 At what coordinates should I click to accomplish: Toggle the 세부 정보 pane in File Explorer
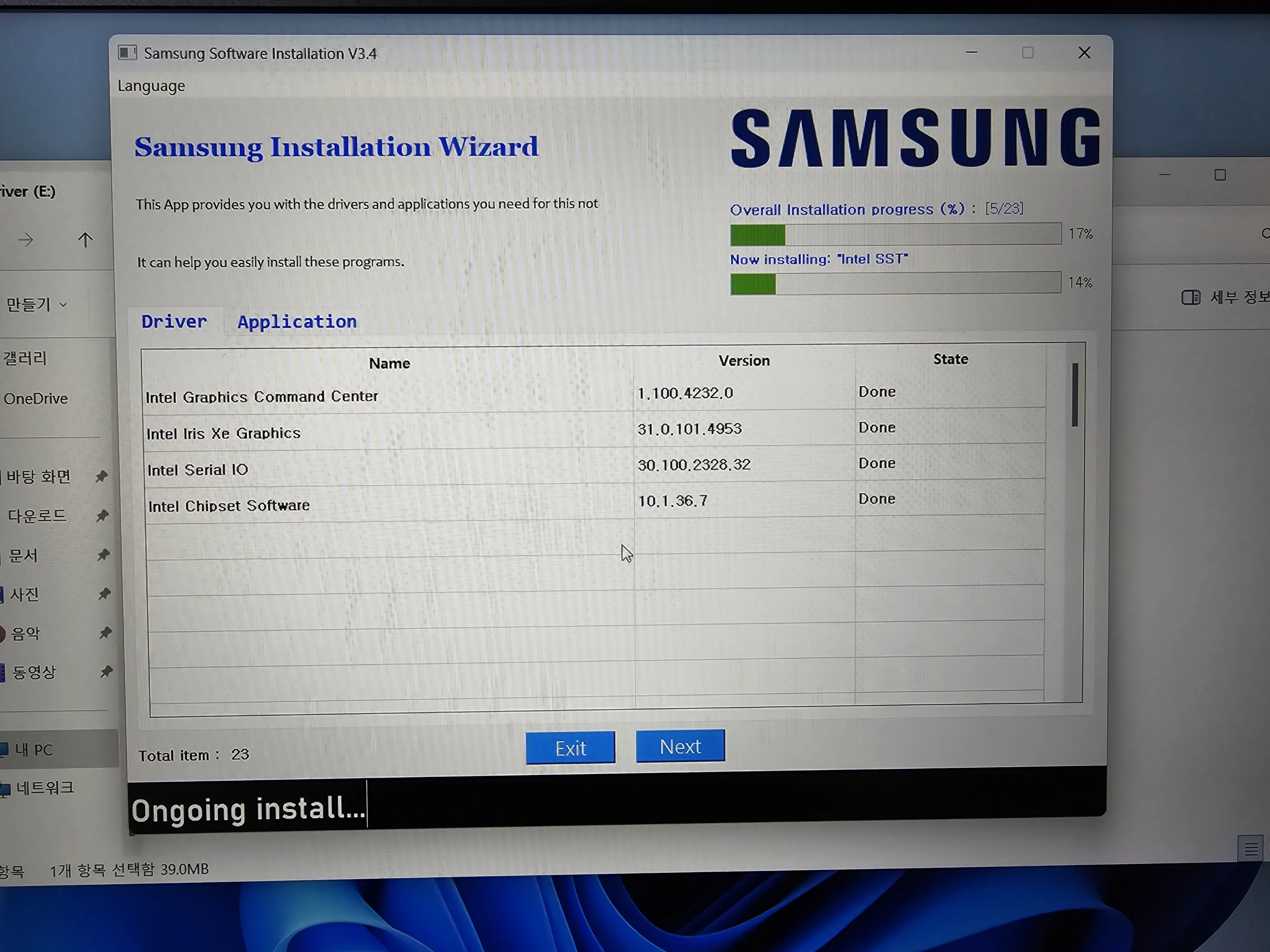point(1225,297)
